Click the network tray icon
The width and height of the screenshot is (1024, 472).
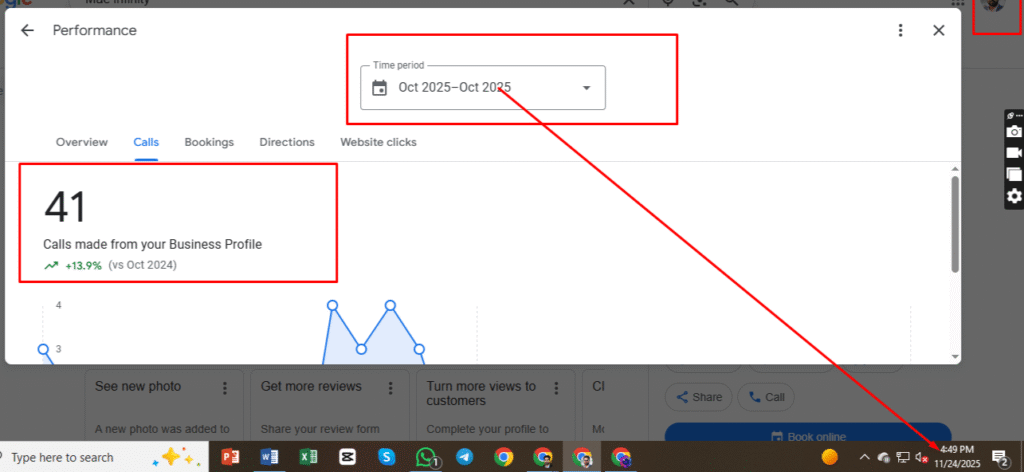click(x=904, y=457)
